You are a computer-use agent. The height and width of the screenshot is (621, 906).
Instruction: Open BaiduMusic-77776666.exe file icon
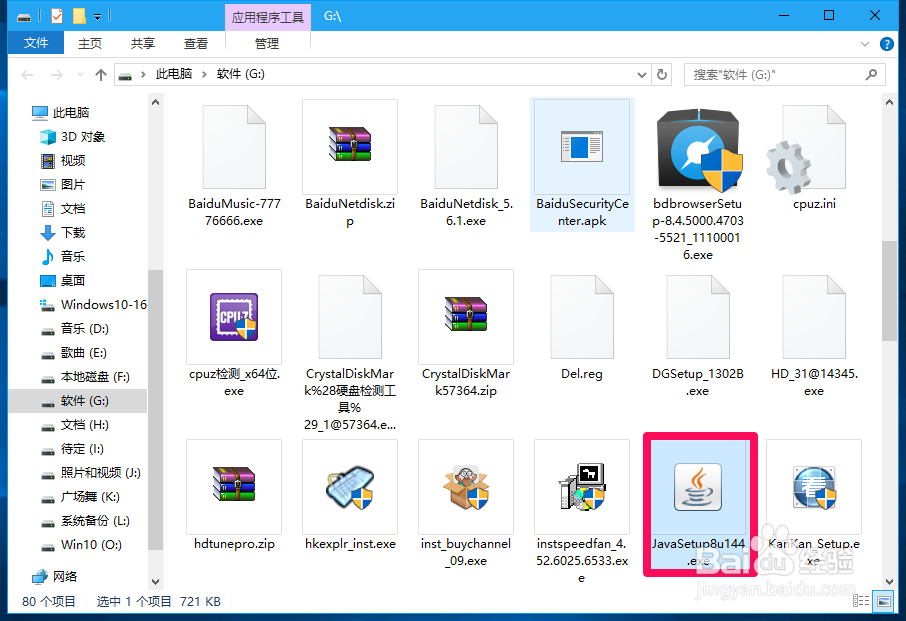click(234, 147)
